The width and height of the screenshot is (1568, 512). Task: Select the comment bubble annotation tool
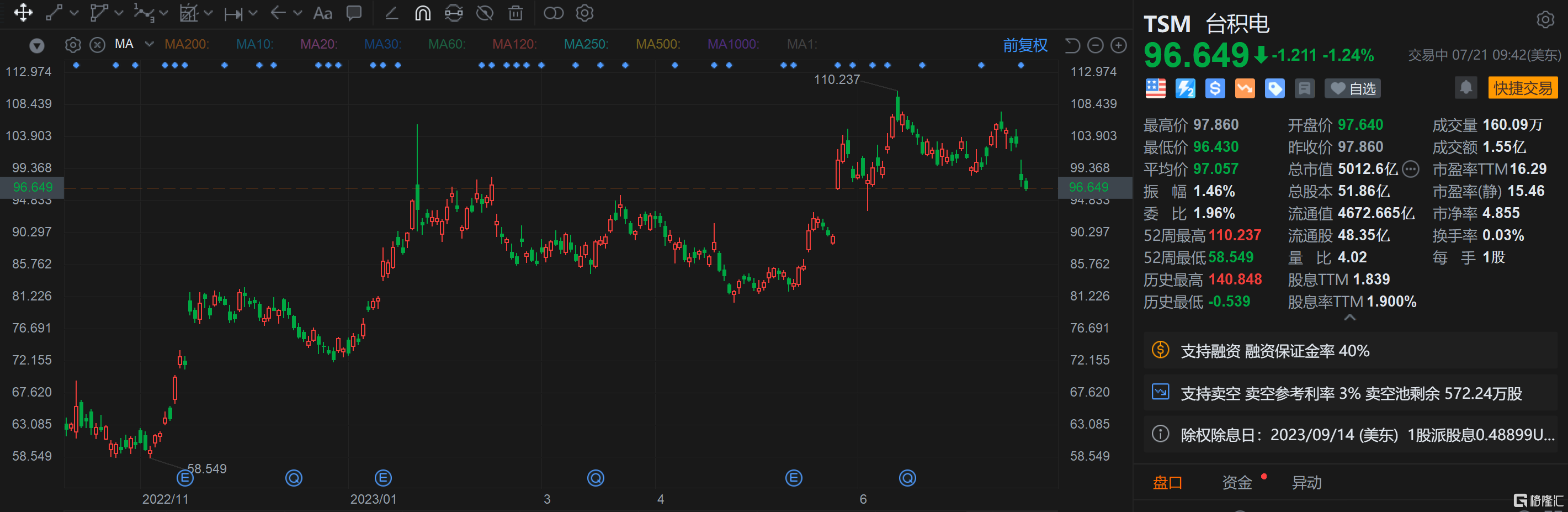[x=354, y=13]
